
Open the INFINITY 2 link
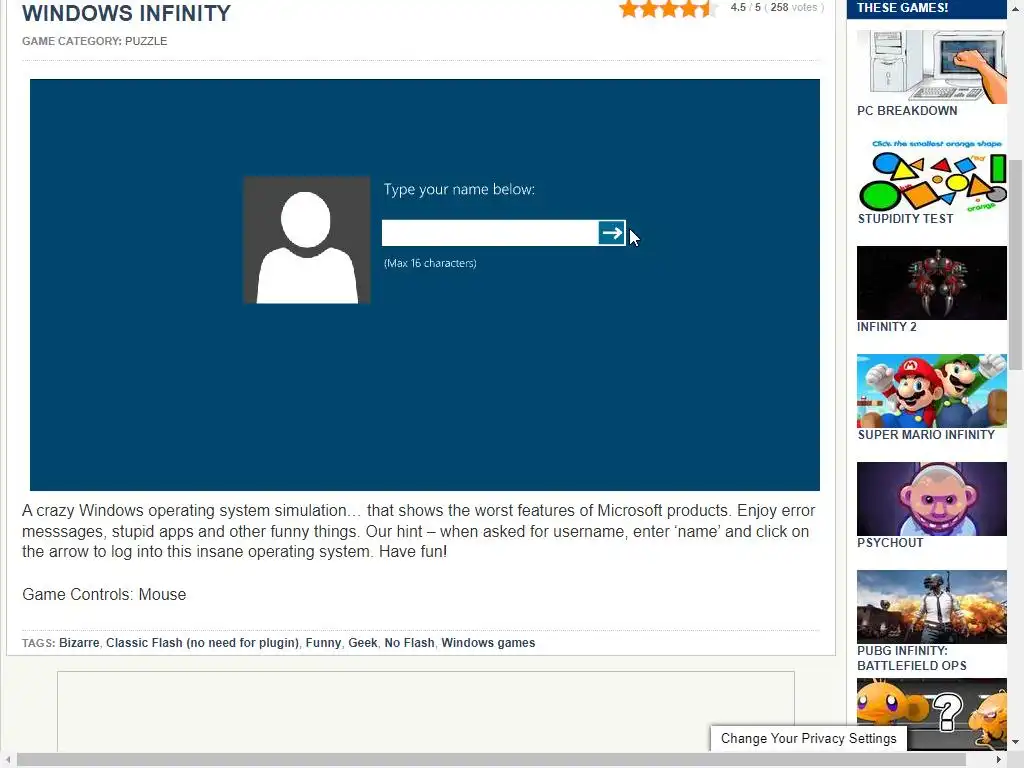[887, 327]
